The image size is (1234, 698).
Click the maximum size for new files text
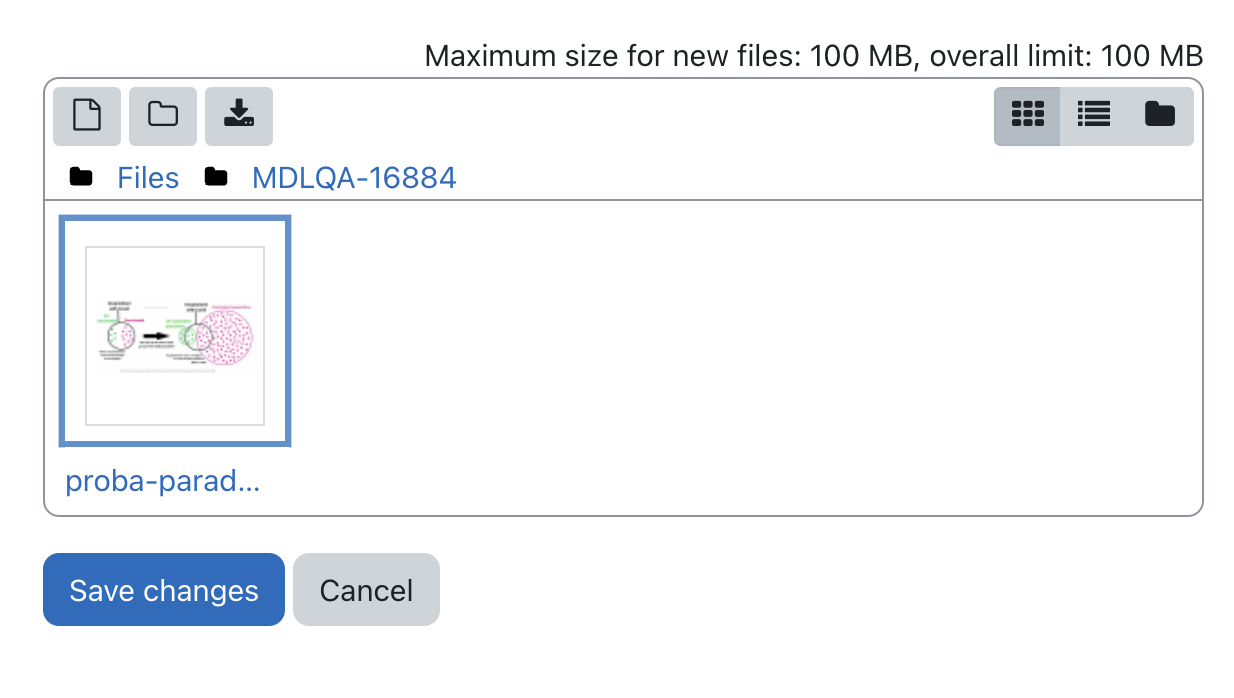tap(814, 56)
